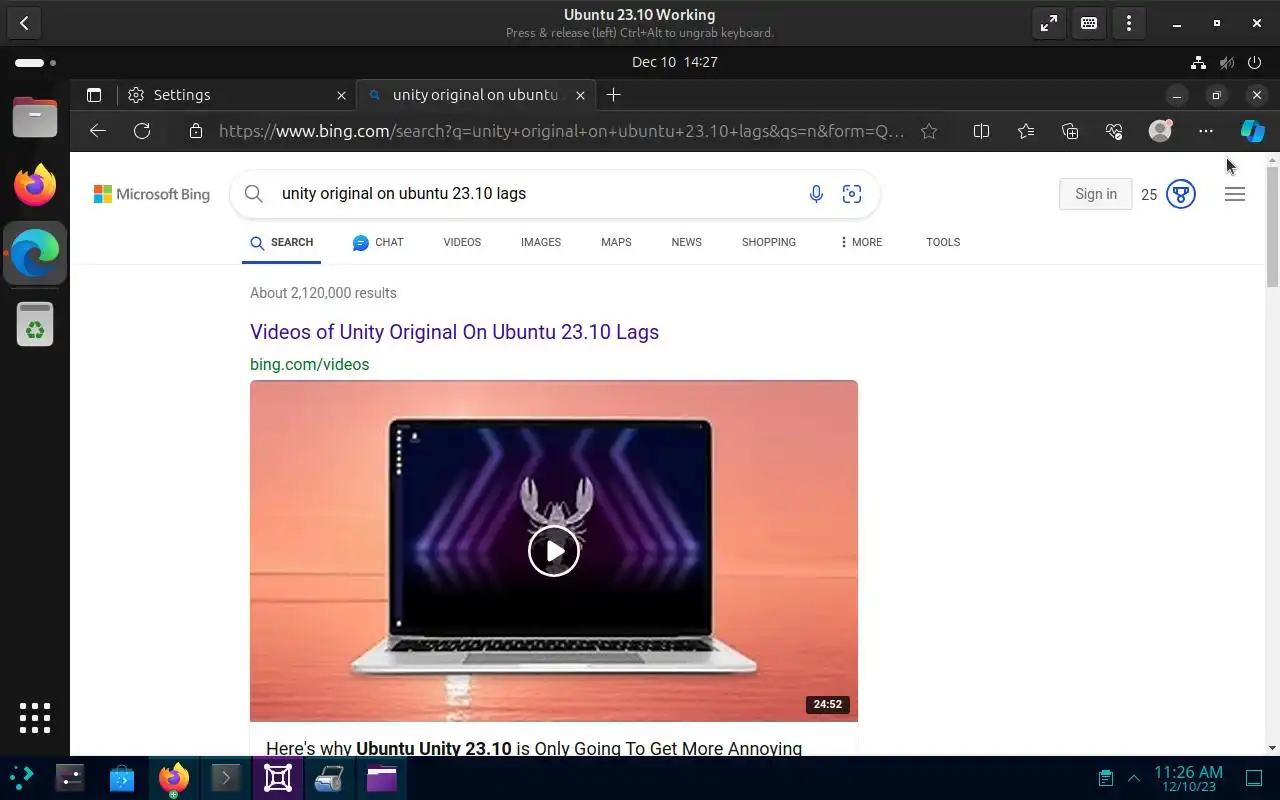This screenshot has height=800, width=1280.
Task: Open the Edge profile avatar
Action: pos(1160,131)
